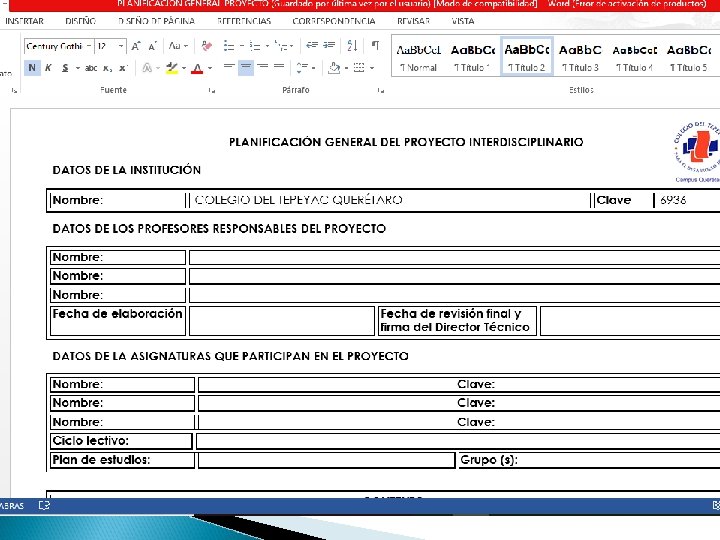Open the REVISAR tab
720x540 pixels.
413,21
